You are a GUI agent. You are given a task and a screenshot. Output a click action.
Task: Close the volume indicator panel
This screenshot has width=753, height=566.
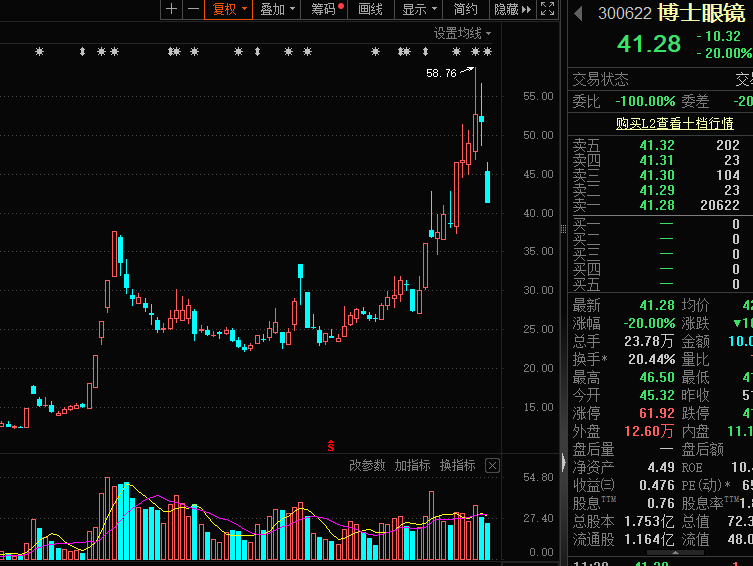(x=492, y=466)
